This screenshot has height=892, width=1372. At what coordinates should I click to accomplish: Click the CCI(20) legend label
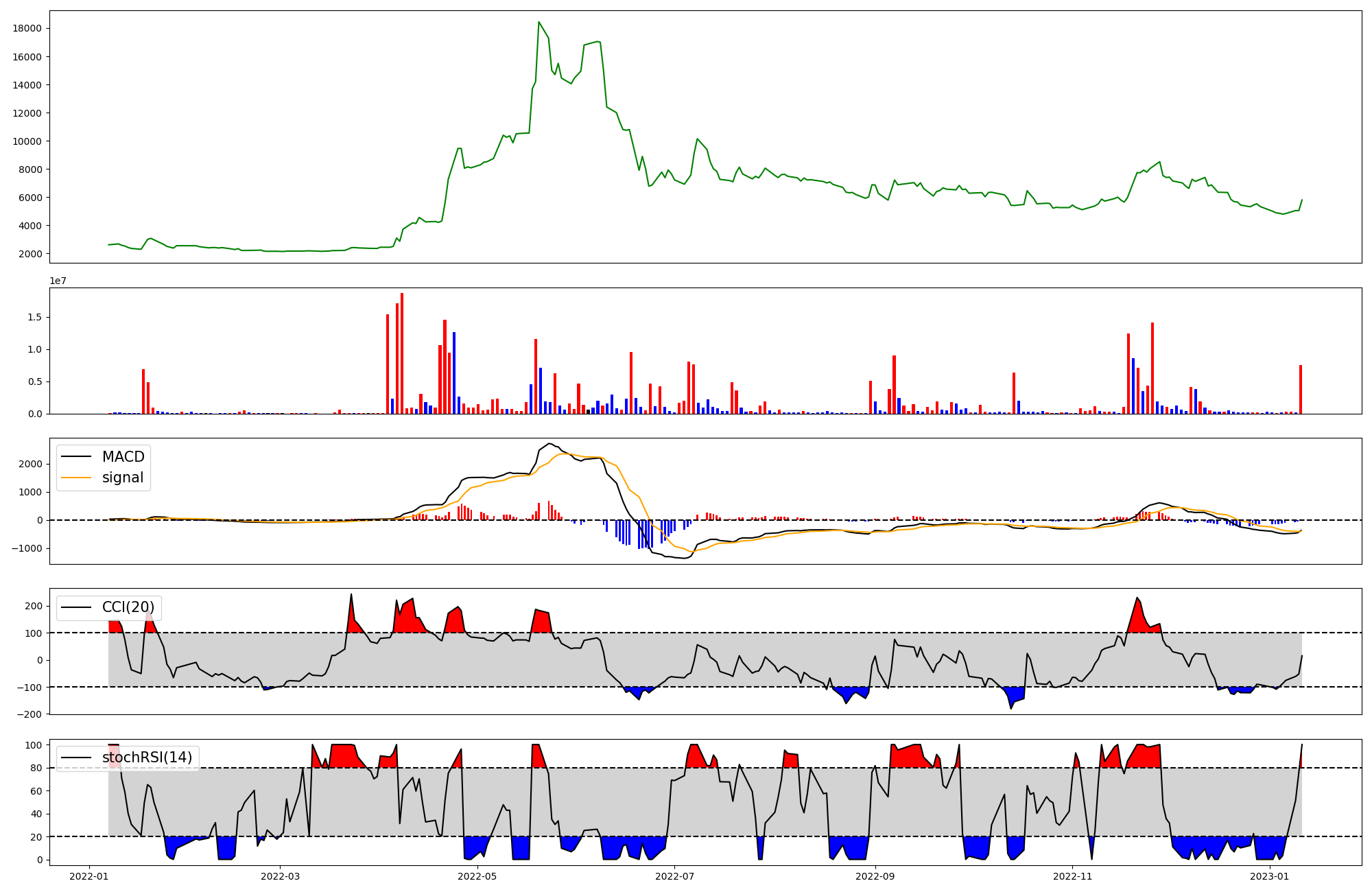(x=128, y=607)
